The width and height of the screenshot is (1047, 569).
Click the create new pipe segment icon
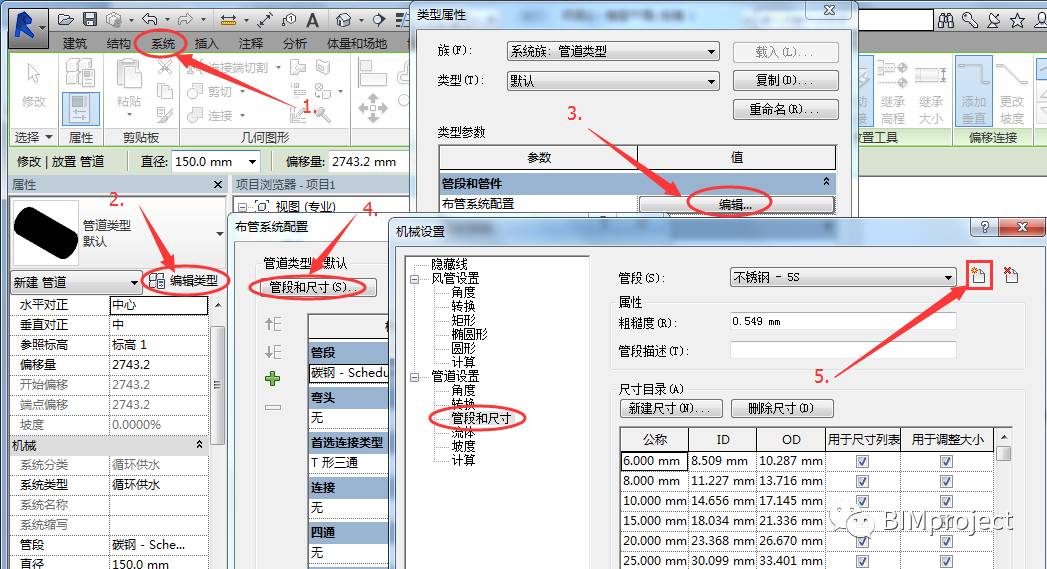pyautogui.click(x=978, y=274)
